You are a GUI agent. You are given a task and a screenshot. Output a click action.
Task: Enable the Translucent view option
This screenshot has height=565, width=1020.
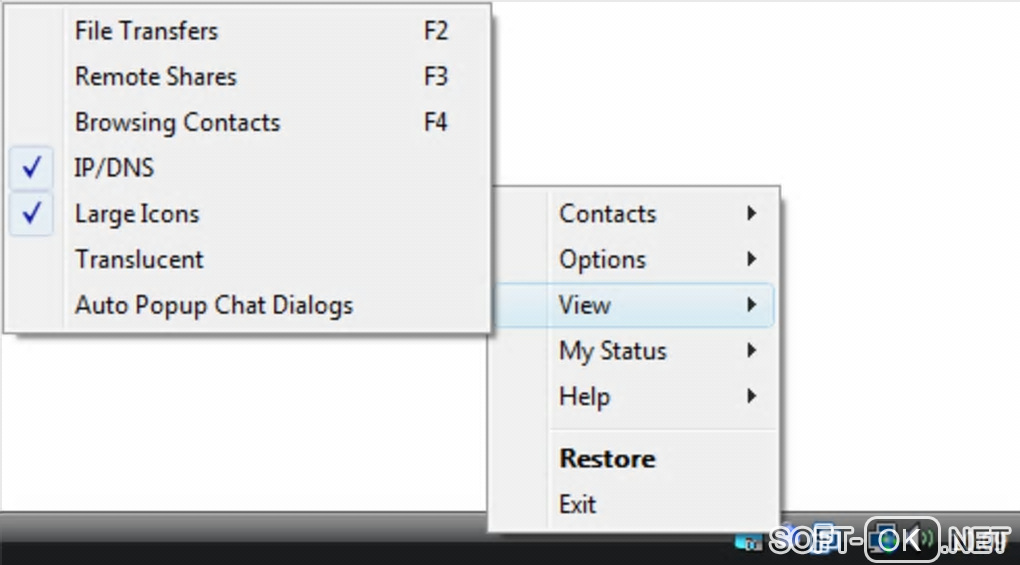[139, 260]
